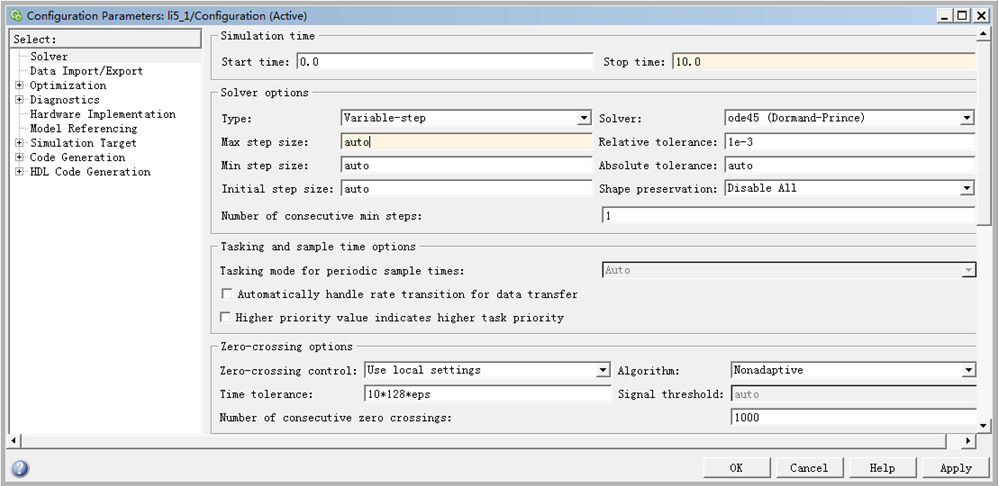Image resolution: width=998 pixels, height=486 pixels.
Task: Open the Shape preservation dropdown
Action: point(967,188)
